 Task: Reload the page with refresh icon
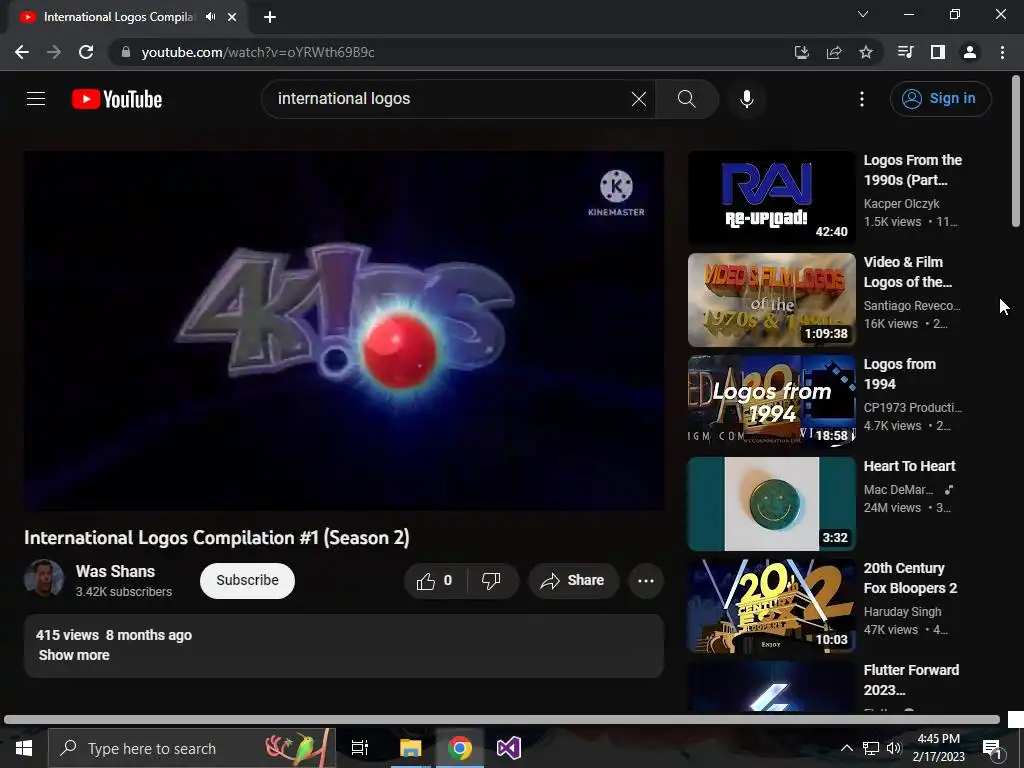pyautogui.click(x=86, y=52)
